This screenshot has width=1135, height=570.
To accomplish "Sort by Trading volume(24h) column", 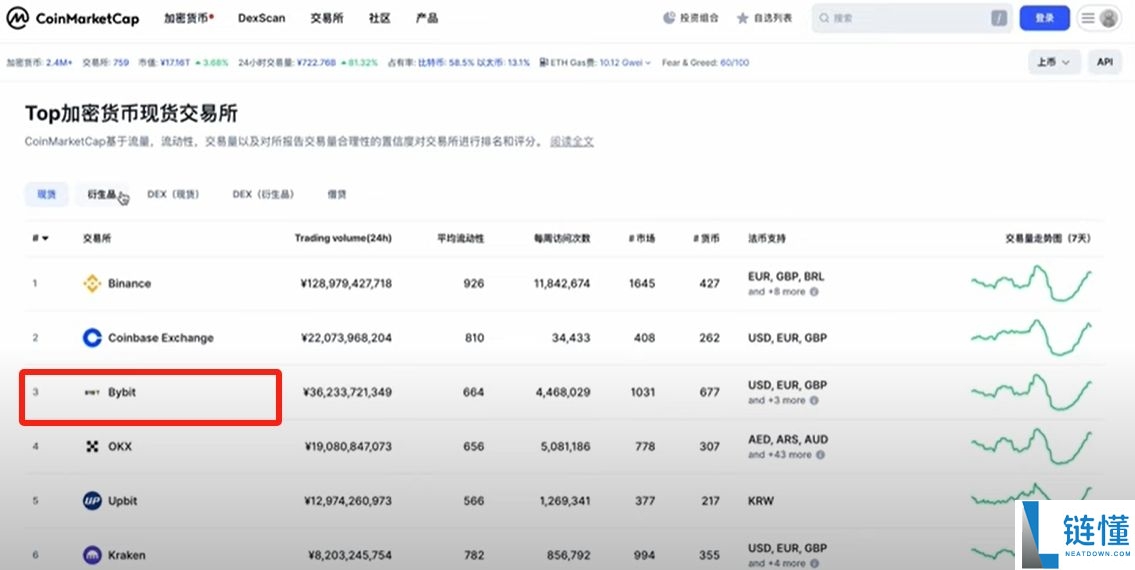I will click(343, 238).
